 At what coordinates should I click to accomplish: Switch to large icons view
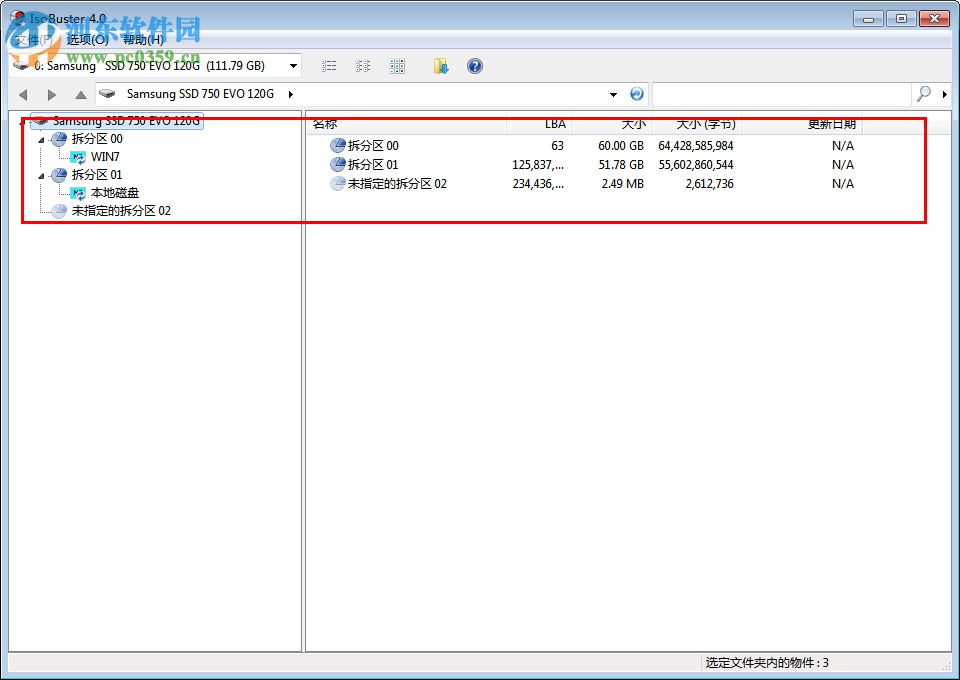tap(398, 66)
